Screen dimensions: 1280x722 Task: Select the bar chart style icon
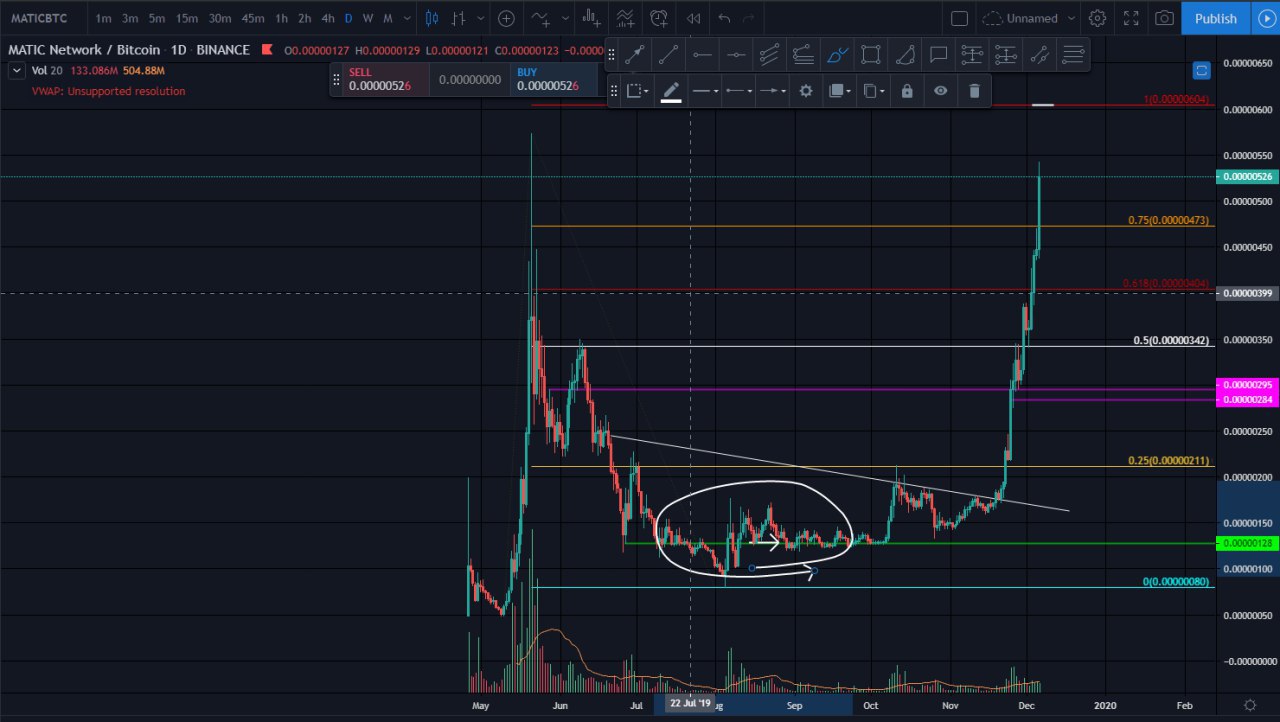459,18
